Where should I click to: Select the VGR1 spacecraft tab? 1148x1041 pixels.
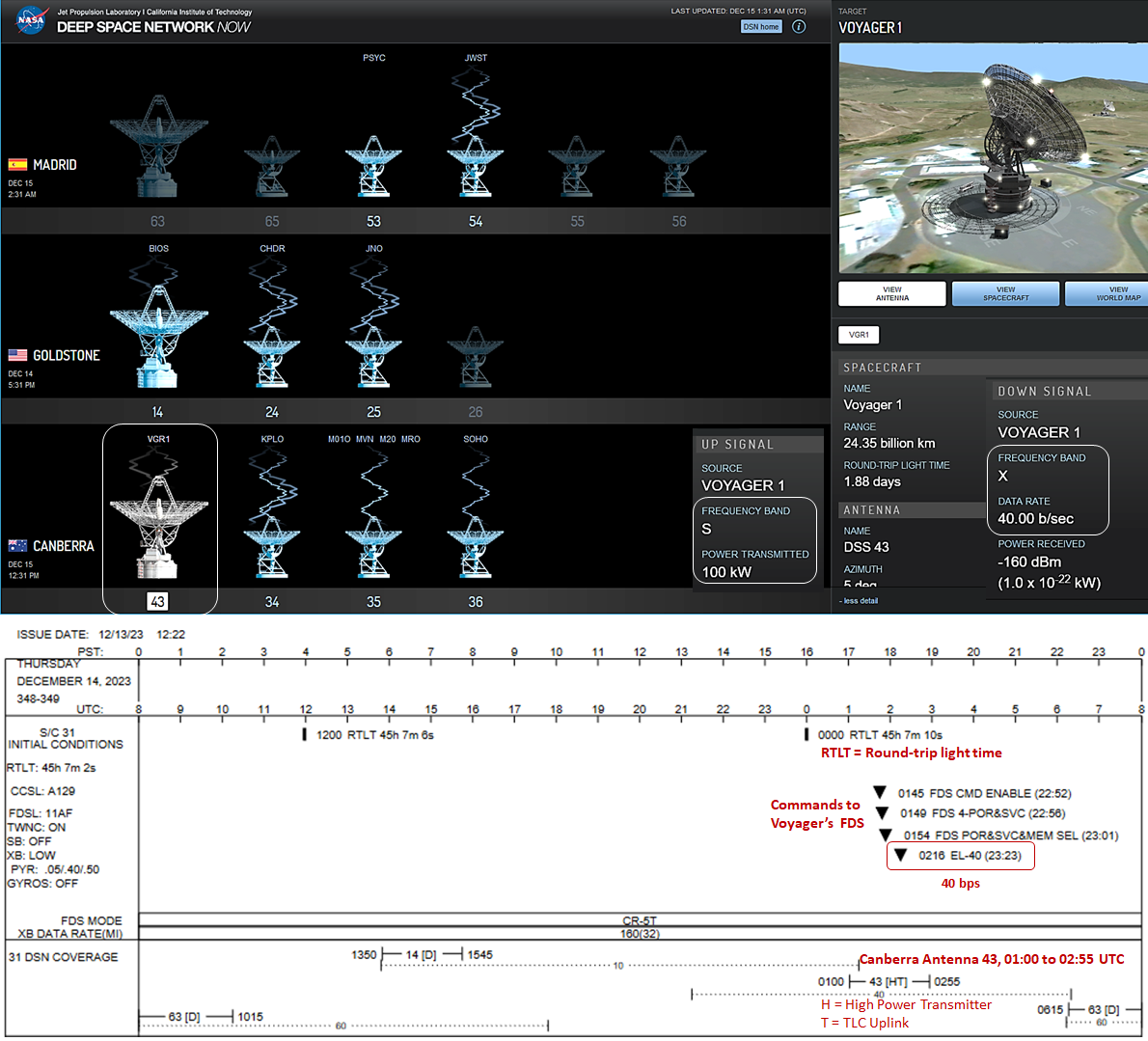click(859, 335)
